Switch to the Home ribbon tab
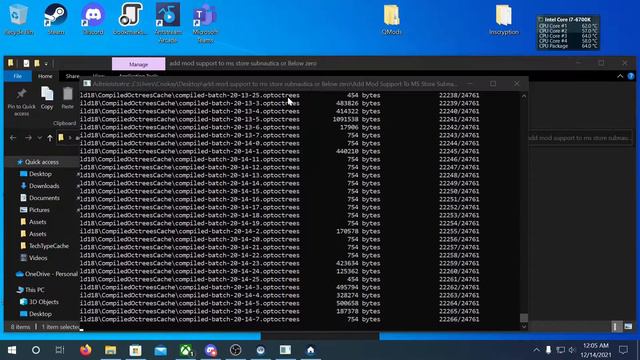This screenshot has height=360, width=640. (x=45, y=76)
